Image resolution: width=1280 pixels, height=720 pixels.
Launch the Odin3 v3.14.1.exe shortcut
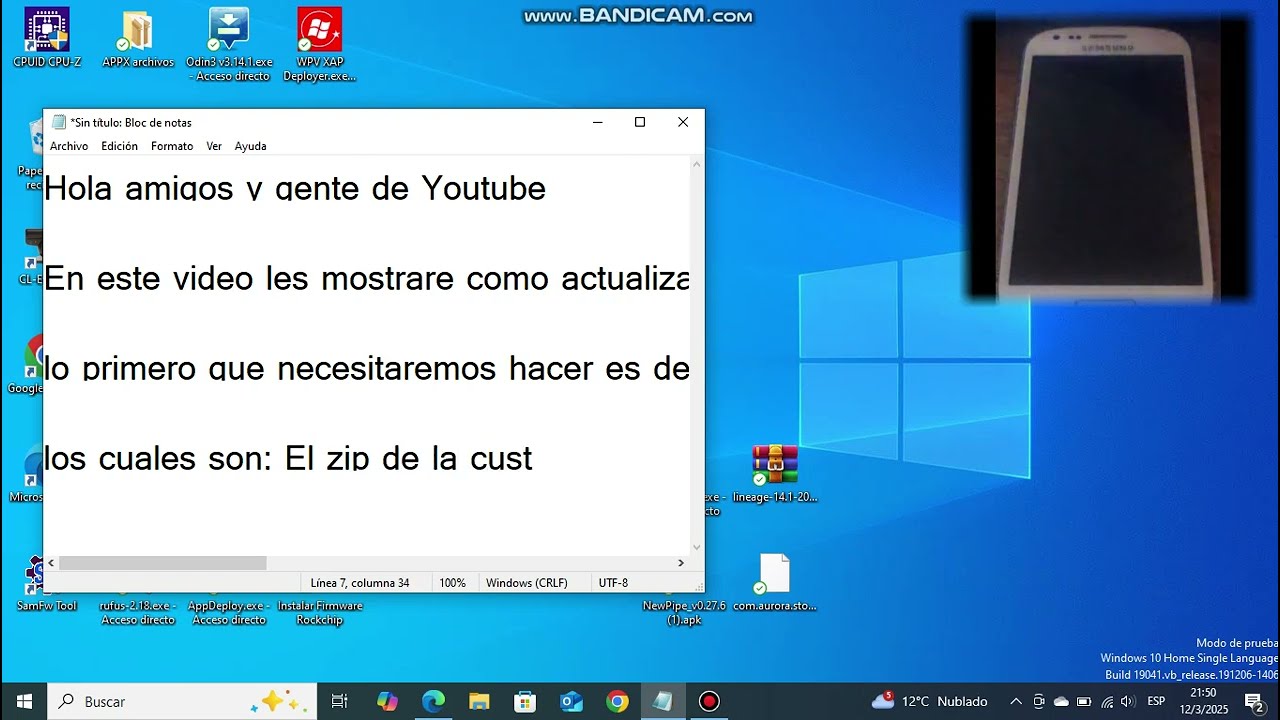click(x=229, y=45)
